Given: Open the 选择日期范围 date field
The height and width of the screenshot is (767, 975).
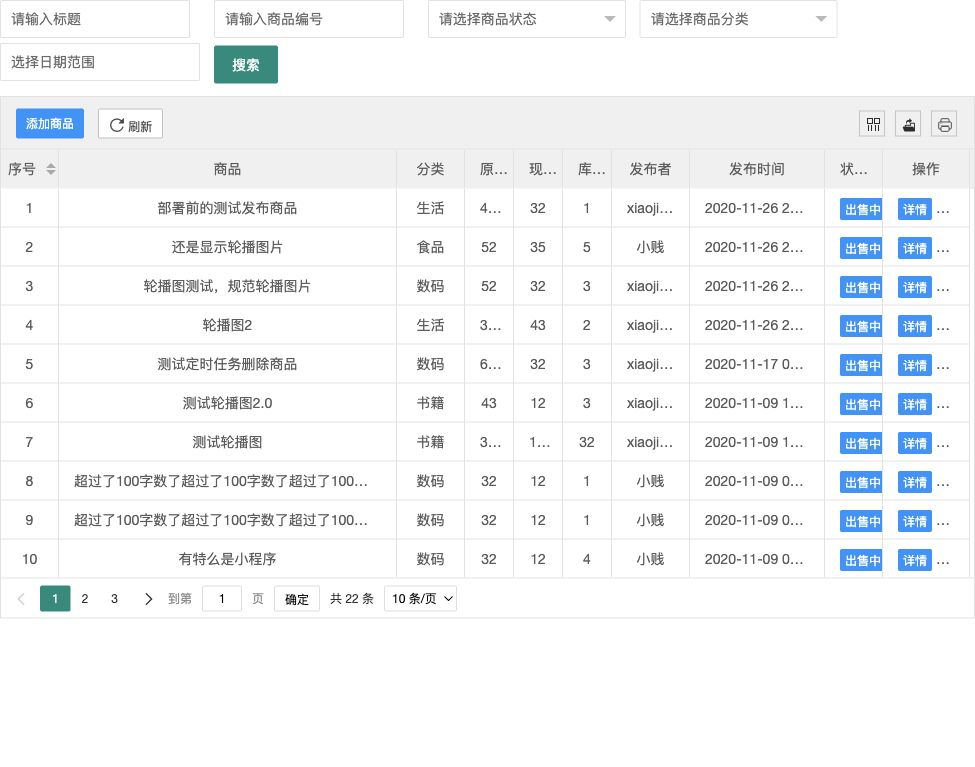Looking at the screenshot, I should pyautogui.click(x=100, y=62).
